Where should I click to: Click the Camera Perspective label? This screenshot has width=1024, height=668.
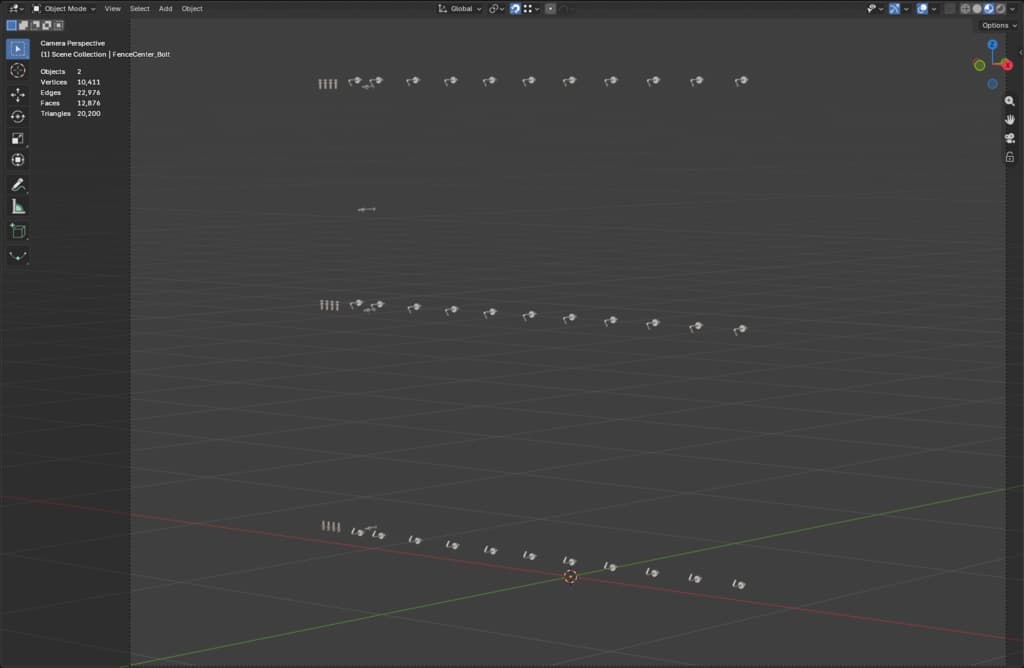coord(72,43)
